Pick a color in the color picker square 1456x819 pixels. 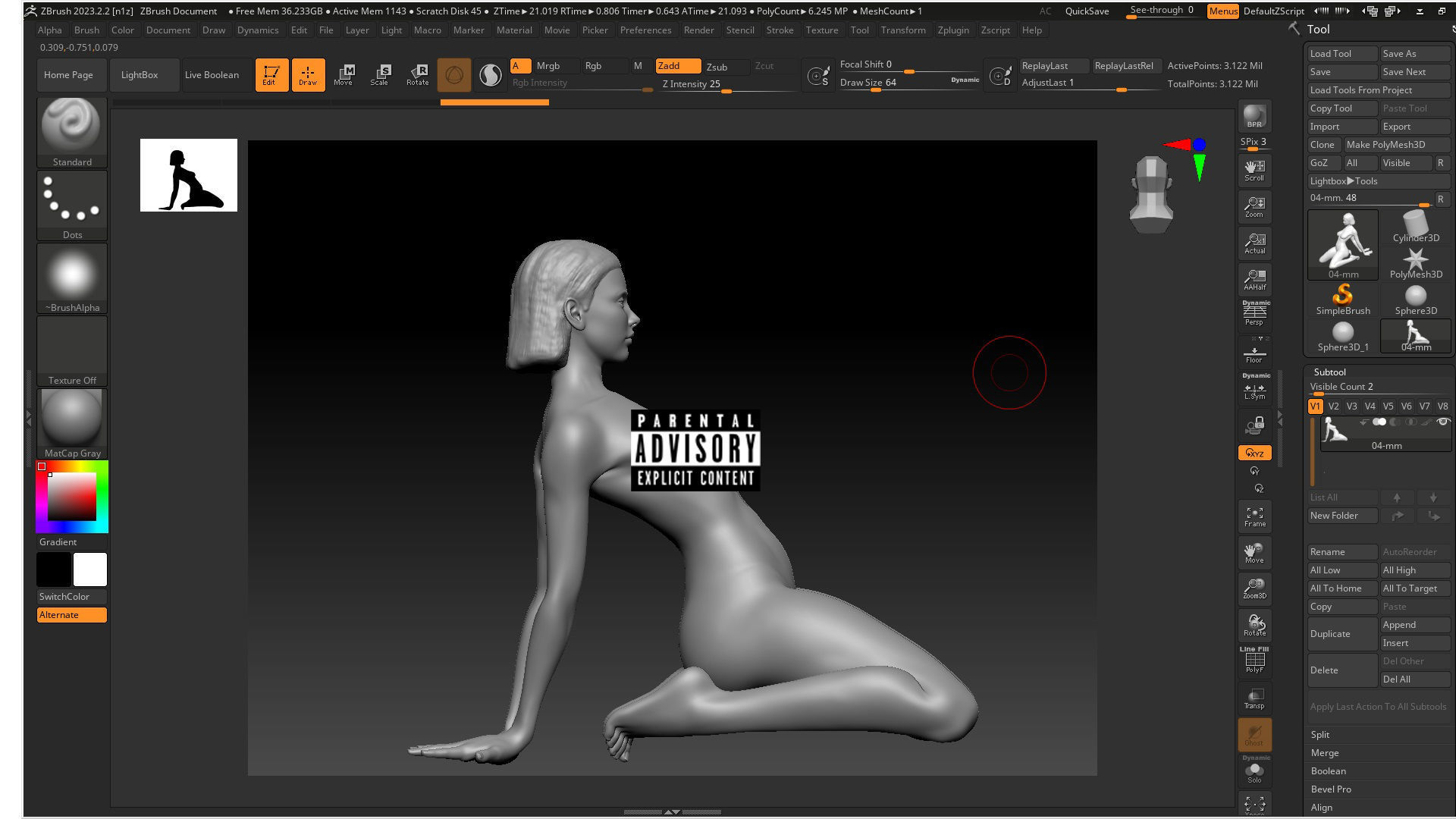point(72,496)
